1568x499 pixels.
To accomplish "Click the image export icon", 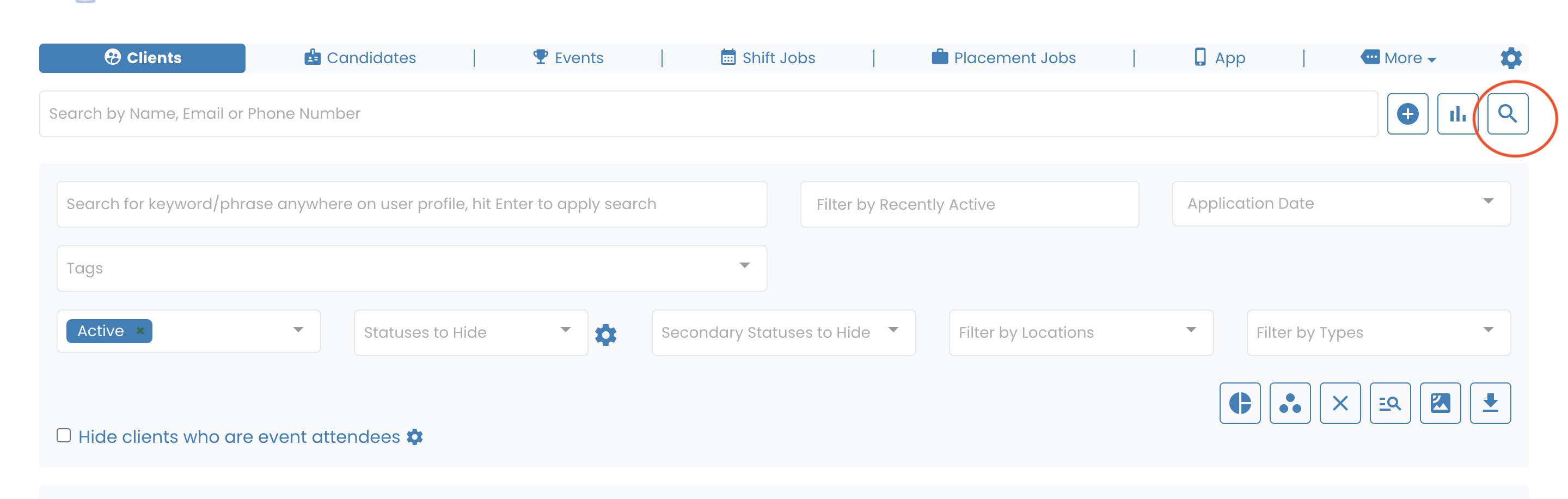I will tap(1440, 403).
